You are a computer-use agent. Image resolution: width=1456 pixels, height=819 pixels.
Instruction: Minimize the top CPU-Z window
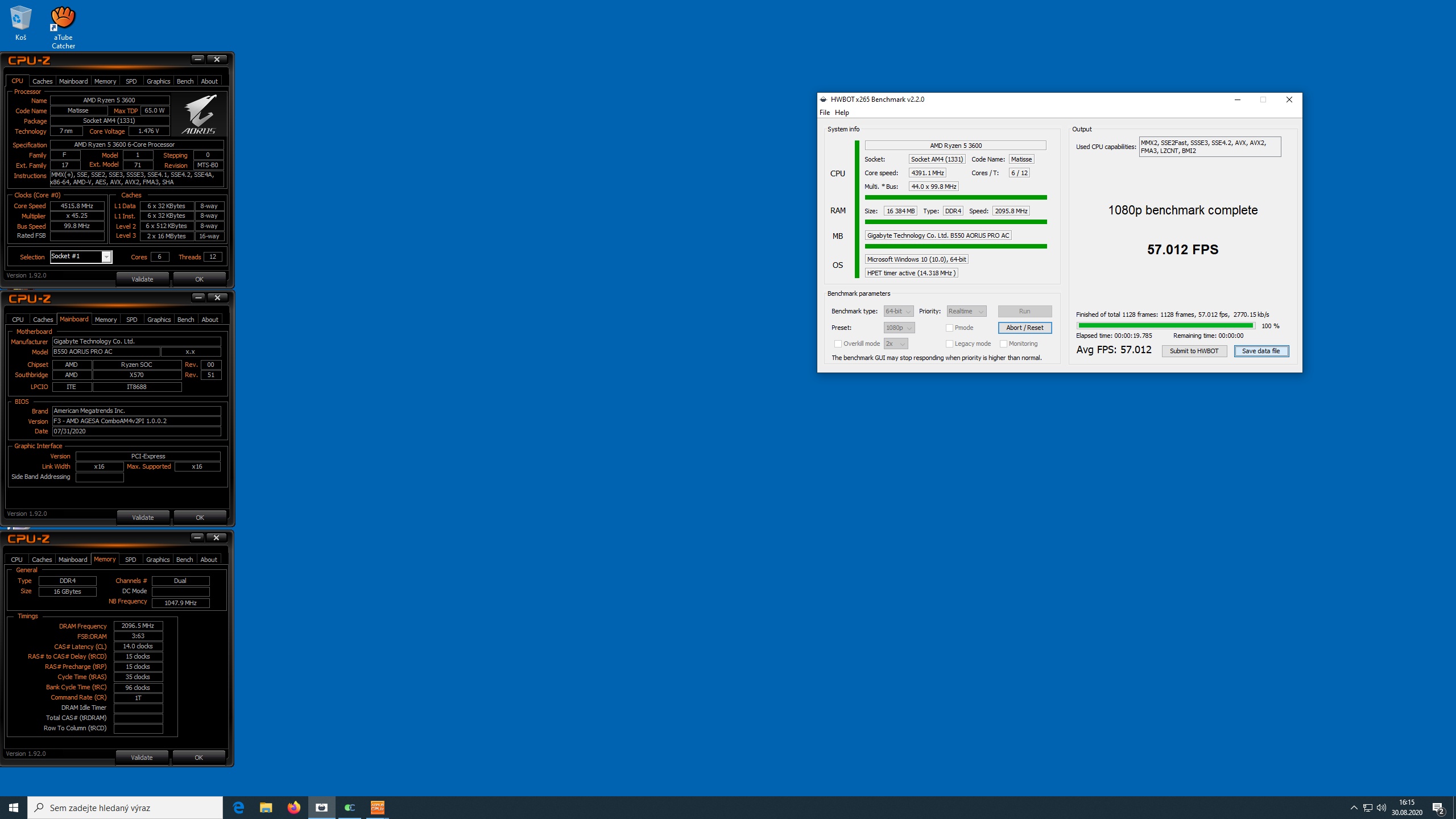197,59
